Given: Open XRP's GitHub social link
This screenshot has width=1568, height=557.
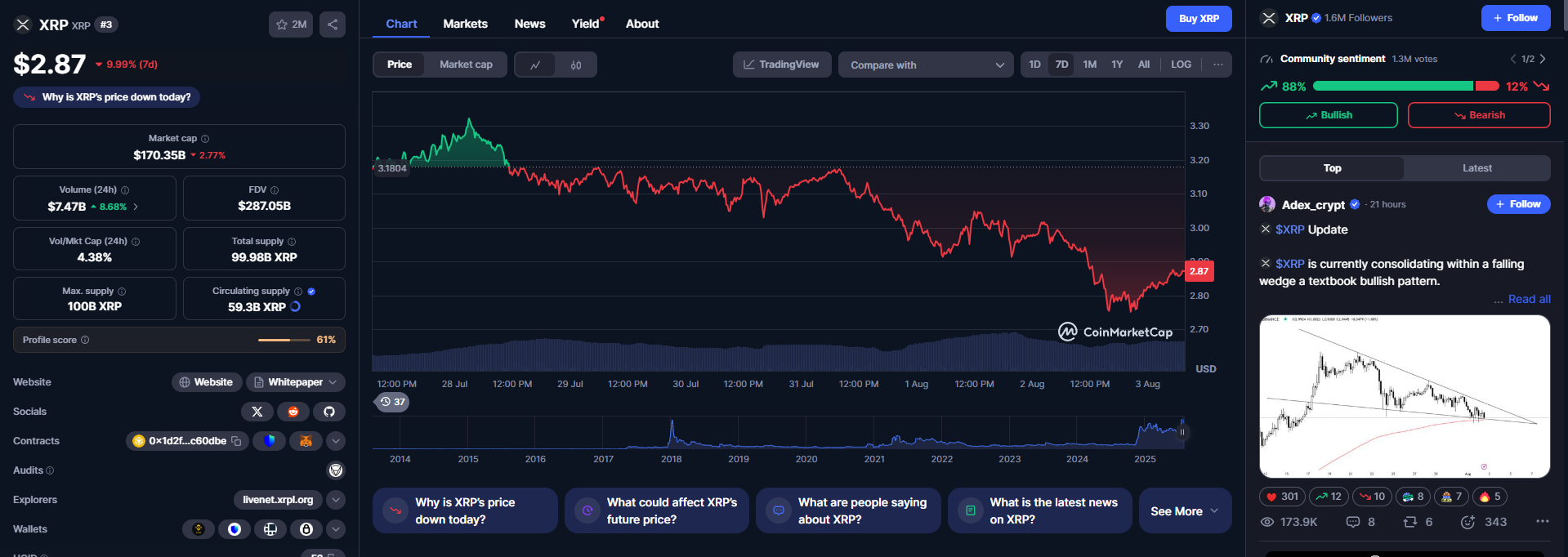Looking at the screenshot, I should [x=329, y=412].
